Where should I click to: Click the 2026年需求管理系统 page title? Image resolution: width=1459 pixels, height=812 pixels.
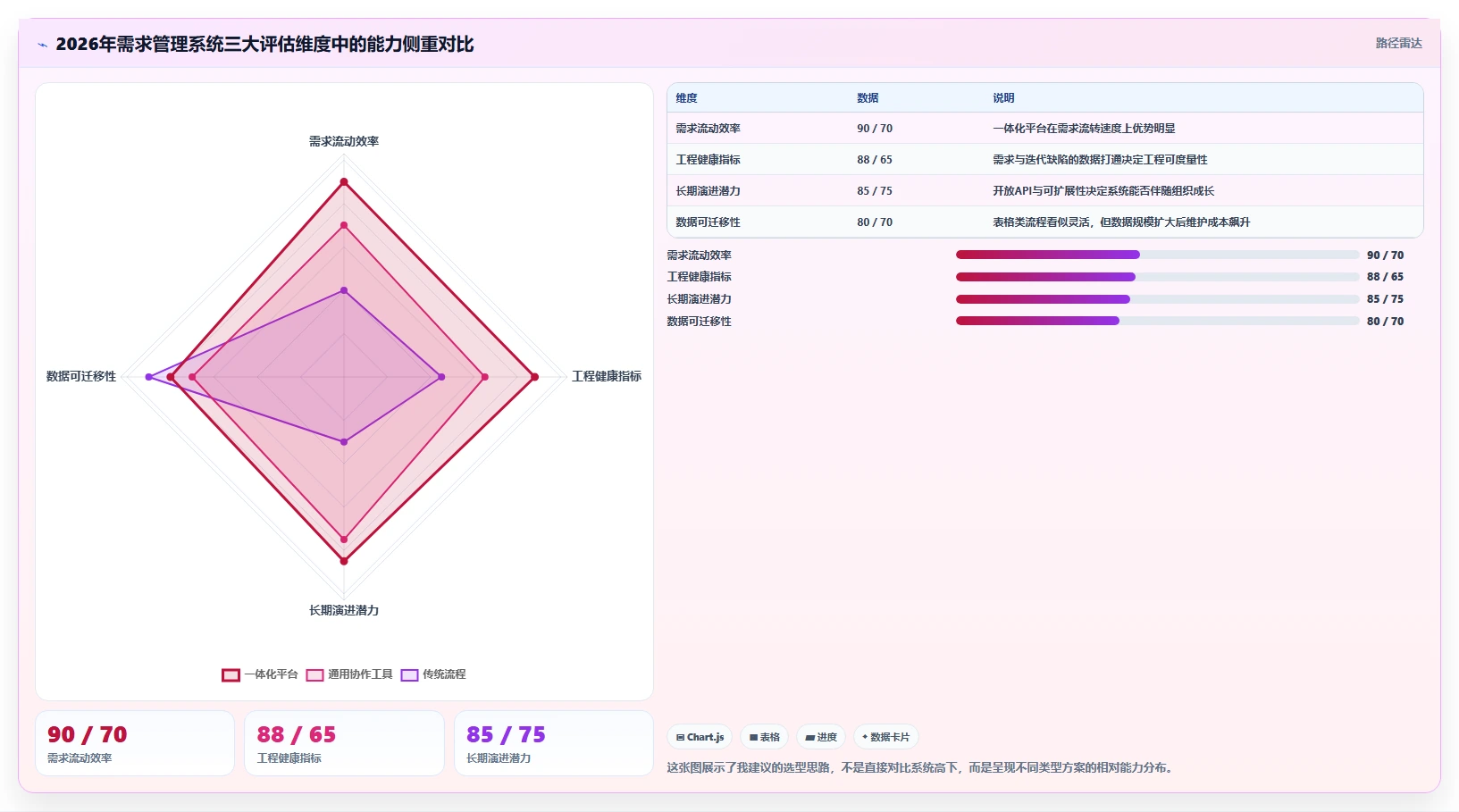[x=264, y=45]
